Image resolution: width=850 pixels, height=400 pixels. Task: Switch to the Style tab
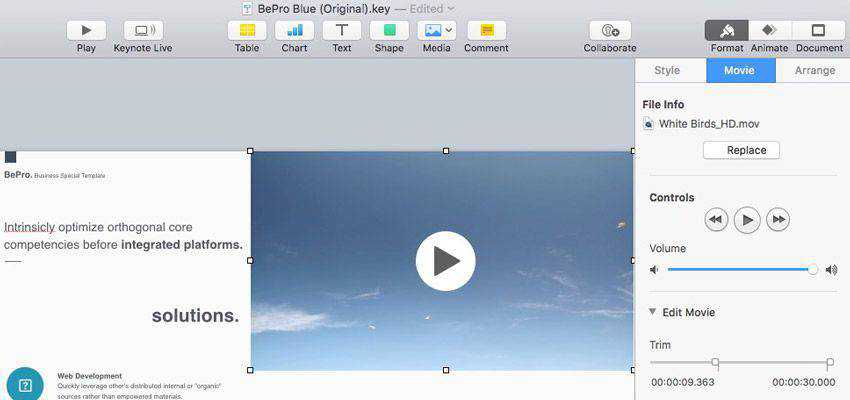pyautogui.click(x=667, y=71)
